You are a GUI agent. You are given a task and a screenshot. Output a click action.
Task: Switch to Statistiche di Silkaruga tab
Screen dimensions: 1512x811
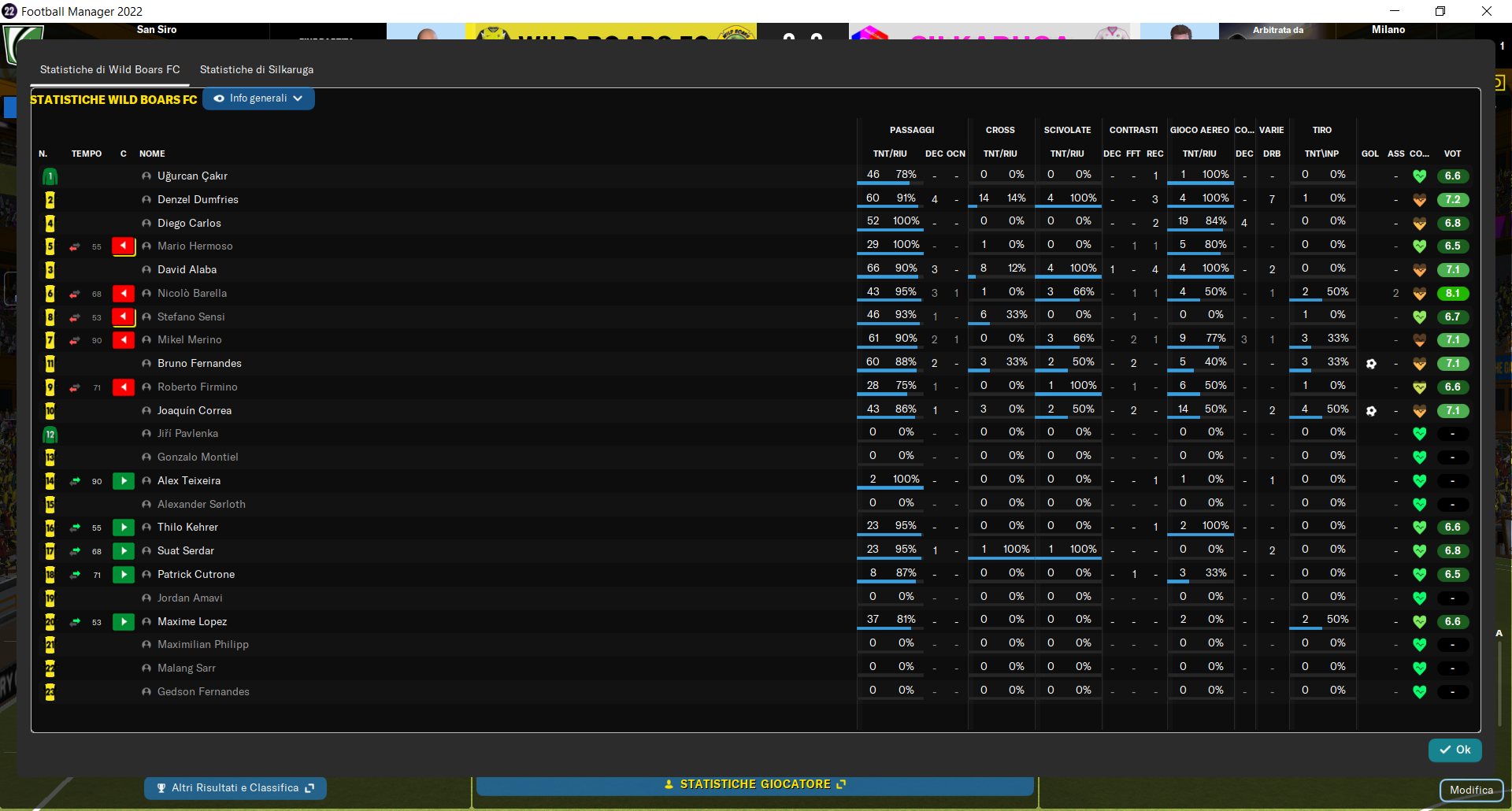(257, 70)
